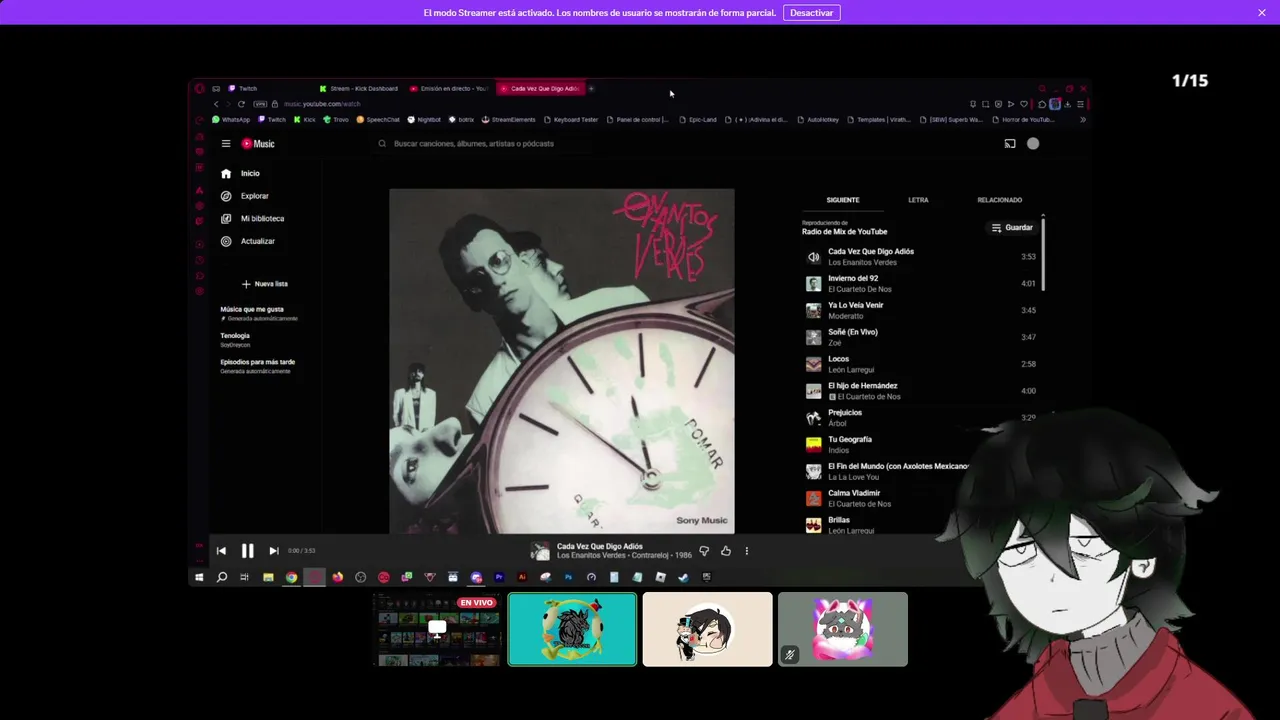Screen dimensions: 1280x720
Task: Dismiss the Streamer mode banner
Action: [x=1262, y=13]
